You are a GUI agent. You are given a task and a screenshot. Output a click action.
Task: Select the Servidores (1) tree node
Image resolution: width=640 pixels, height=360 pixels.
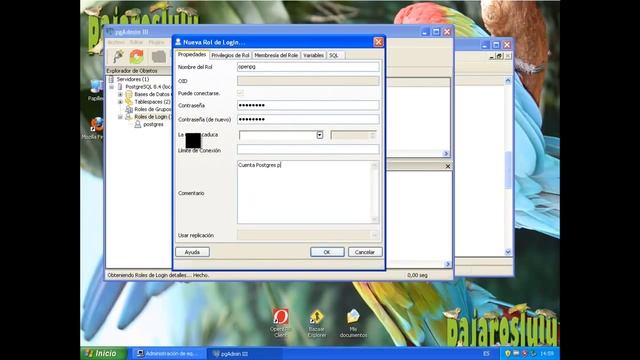point(133,79)
